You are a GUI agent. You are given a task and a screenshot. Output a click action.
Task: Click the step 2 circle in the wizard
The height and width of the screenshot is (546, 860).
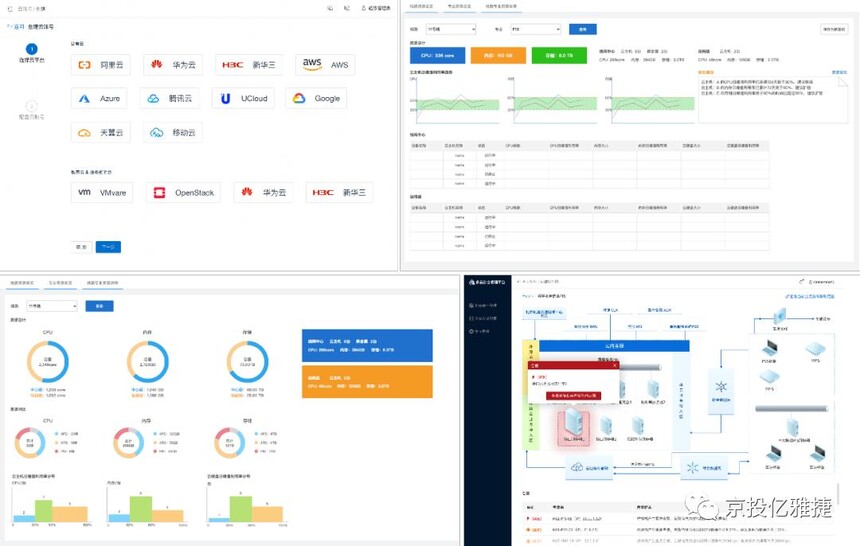[32, 106]
